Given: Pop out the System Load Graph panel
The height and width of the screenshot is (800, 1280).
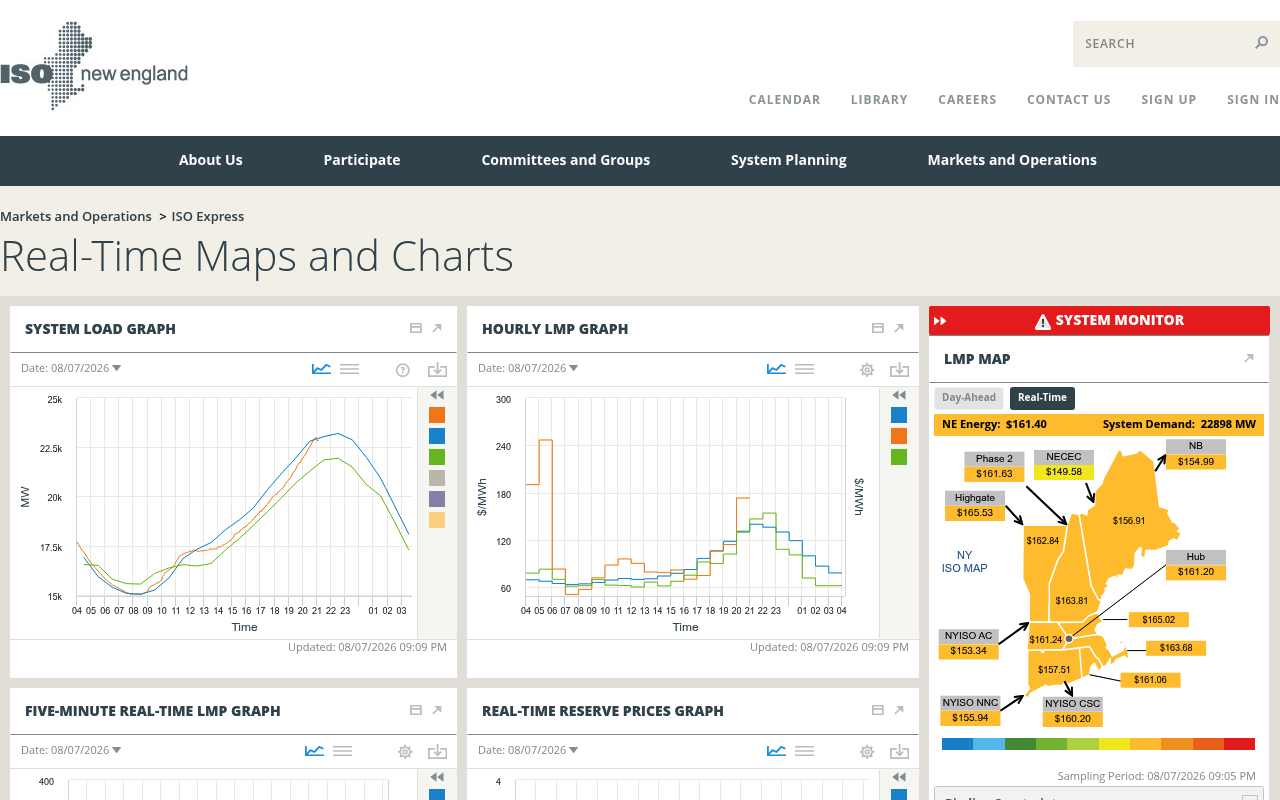Looking at the screenshot, I should point(437,328).
